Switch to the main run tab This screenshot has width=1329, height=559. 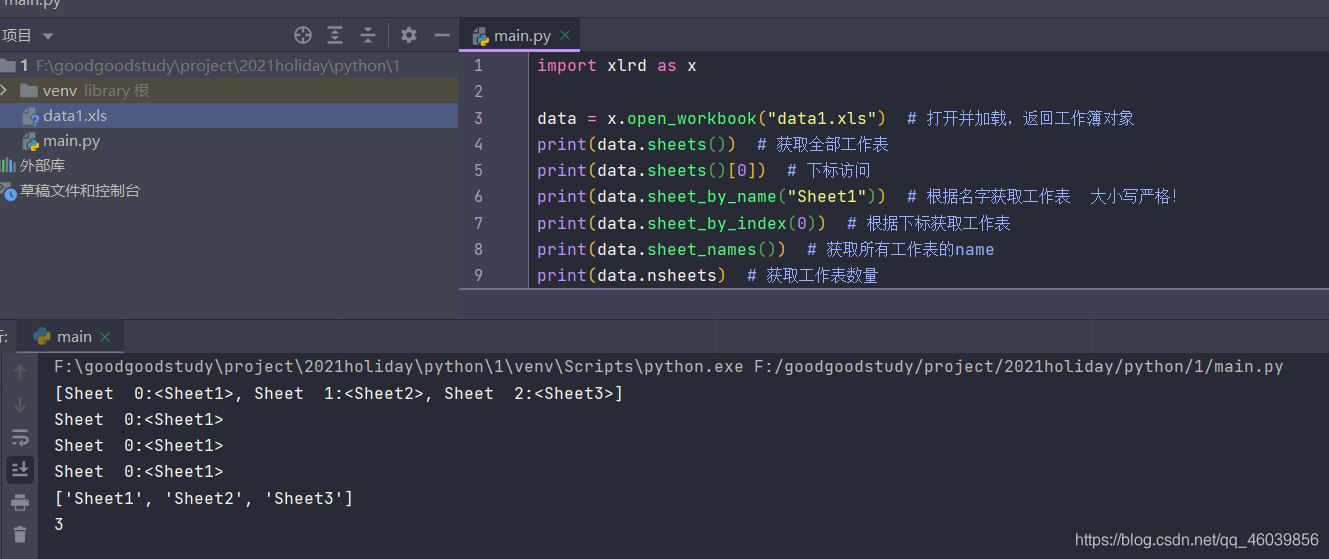click(73, 336)
